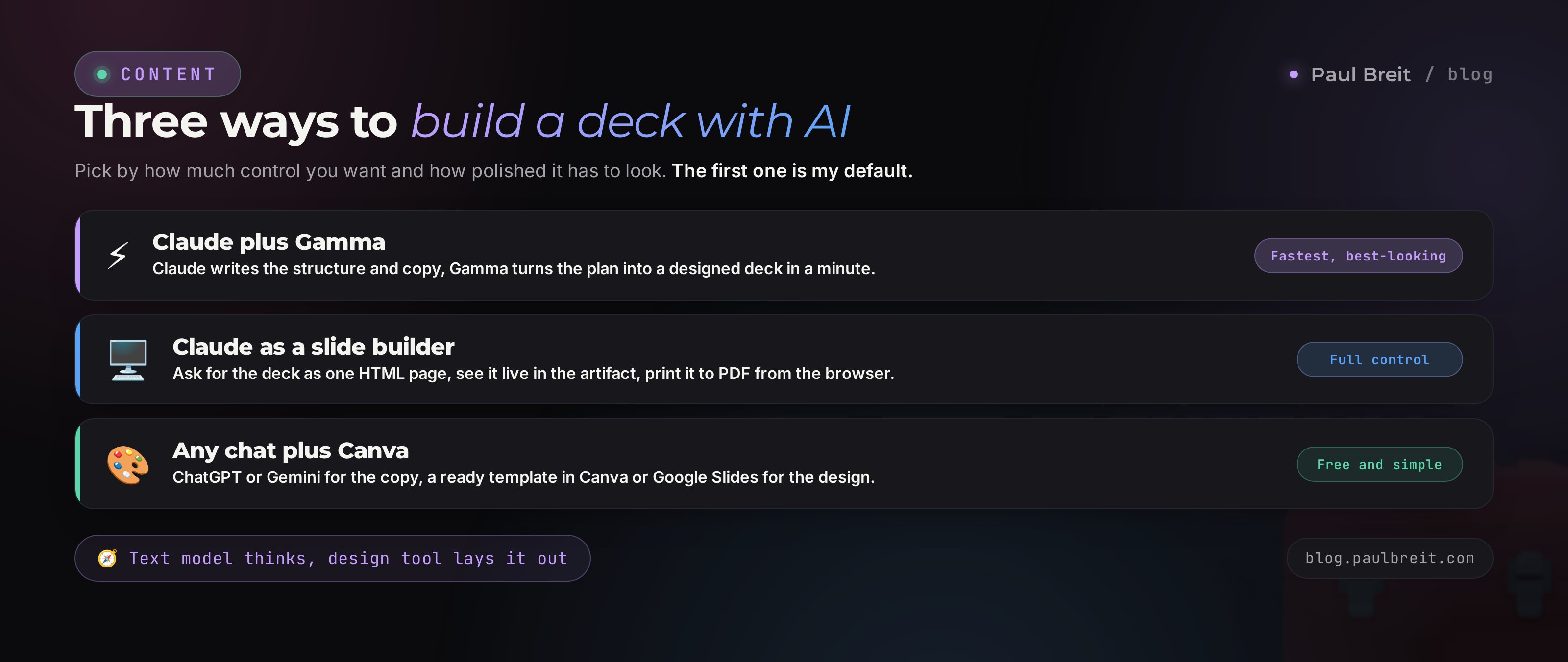Click 'Text model thinks' summary pill
This screenshot has width=1568, height=662.
pos(332,558)
